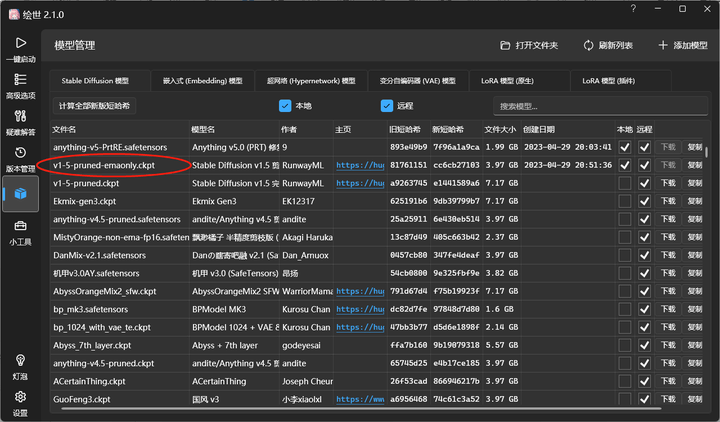Image resolution: width=720 pixels, height=422 pixels.
Task: Toggle the 本地 local filter checkbox
Action: click(285, 106)
